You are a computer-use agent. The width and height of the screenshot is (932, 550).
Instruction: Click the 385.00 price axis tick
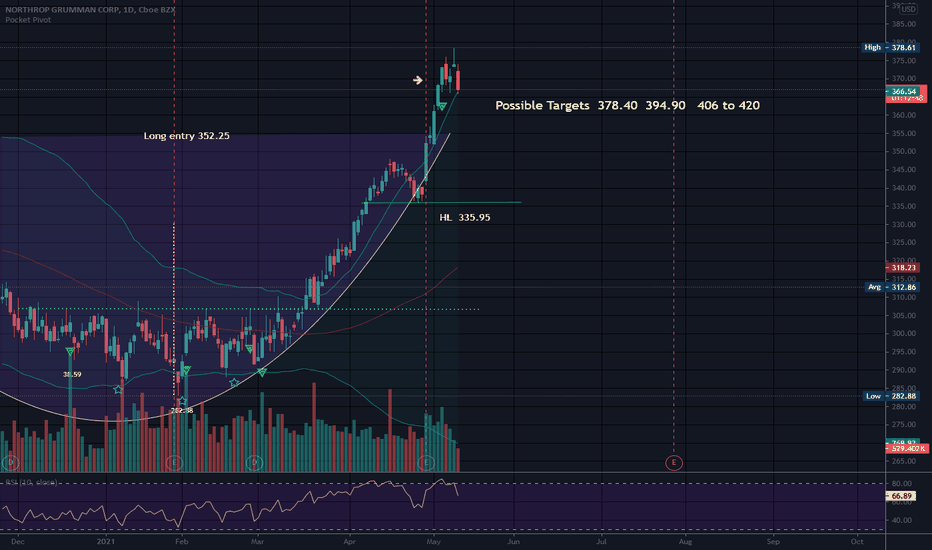pos(903,24)
